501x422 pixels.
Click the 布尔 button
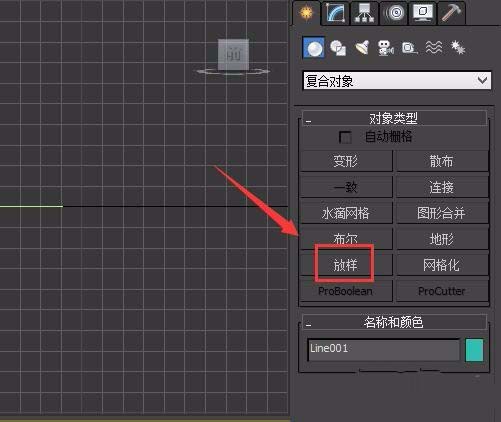click(x=346, y=239)
